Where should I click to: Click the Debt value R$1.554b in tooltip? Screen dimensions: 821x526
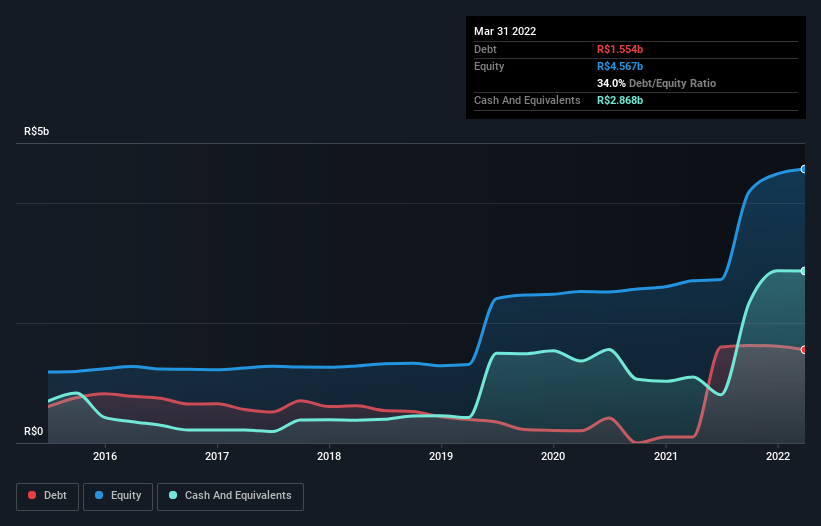coord(620,49)
